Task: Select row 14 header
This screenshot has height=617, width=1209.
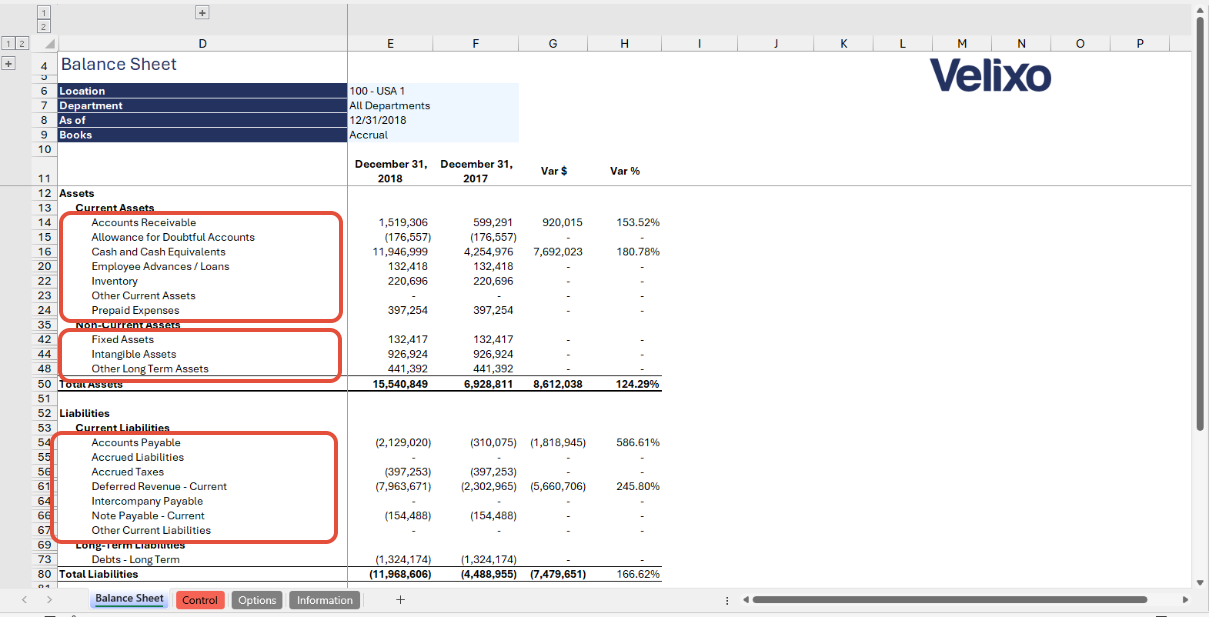Action: 45,222
